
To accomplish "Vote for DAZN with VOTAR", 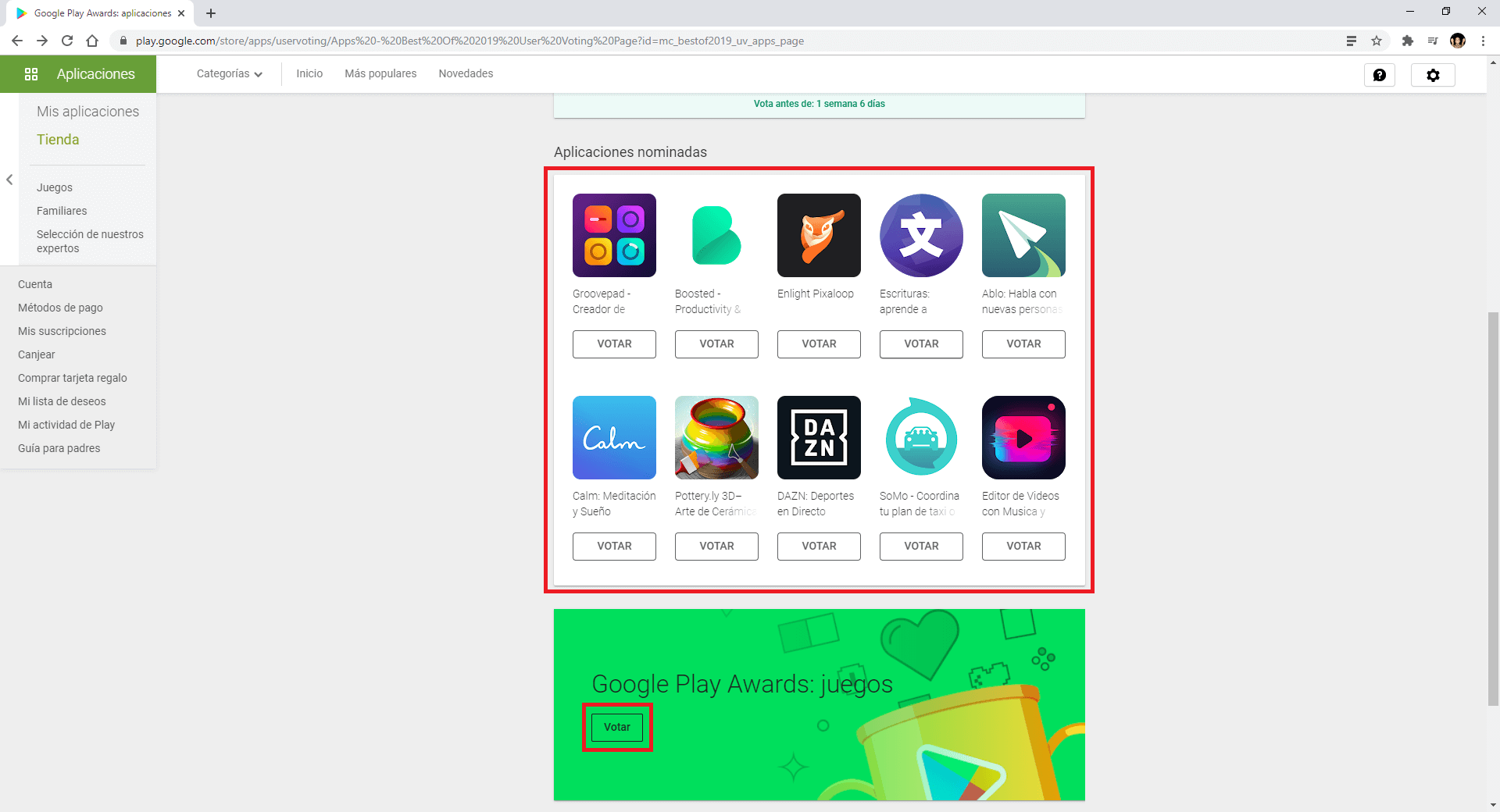I will 819,547.
